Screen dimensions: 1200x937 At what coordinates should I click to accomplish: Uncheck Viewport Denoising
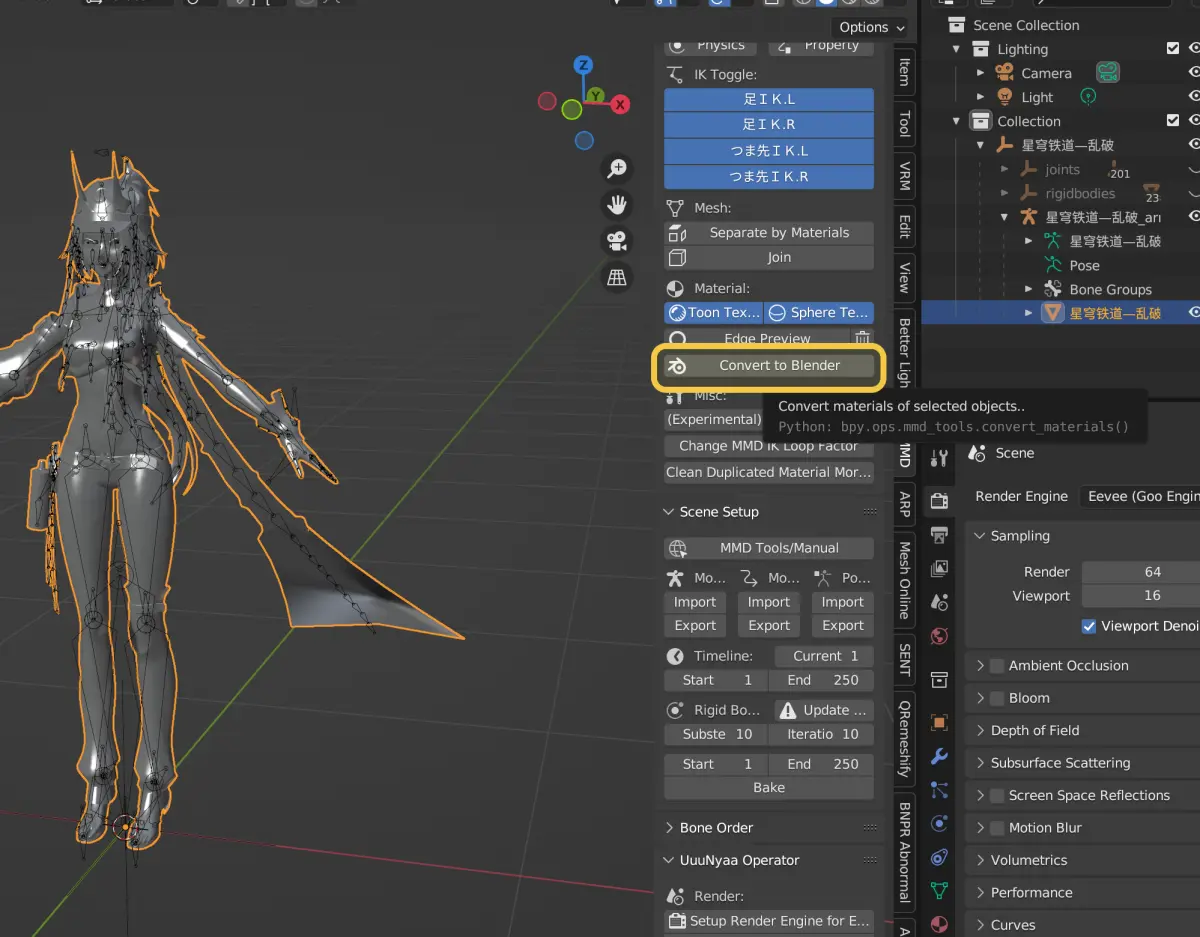1089,626
